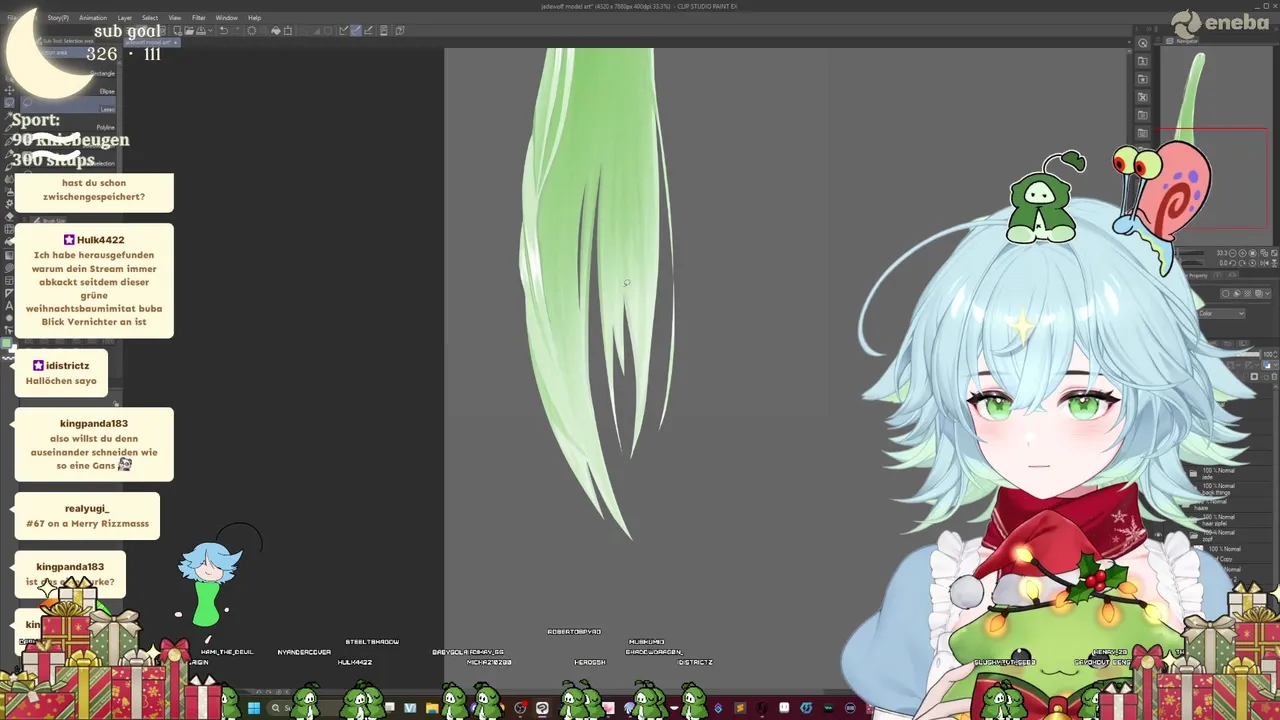Open the Window menu

coord(227,18)
